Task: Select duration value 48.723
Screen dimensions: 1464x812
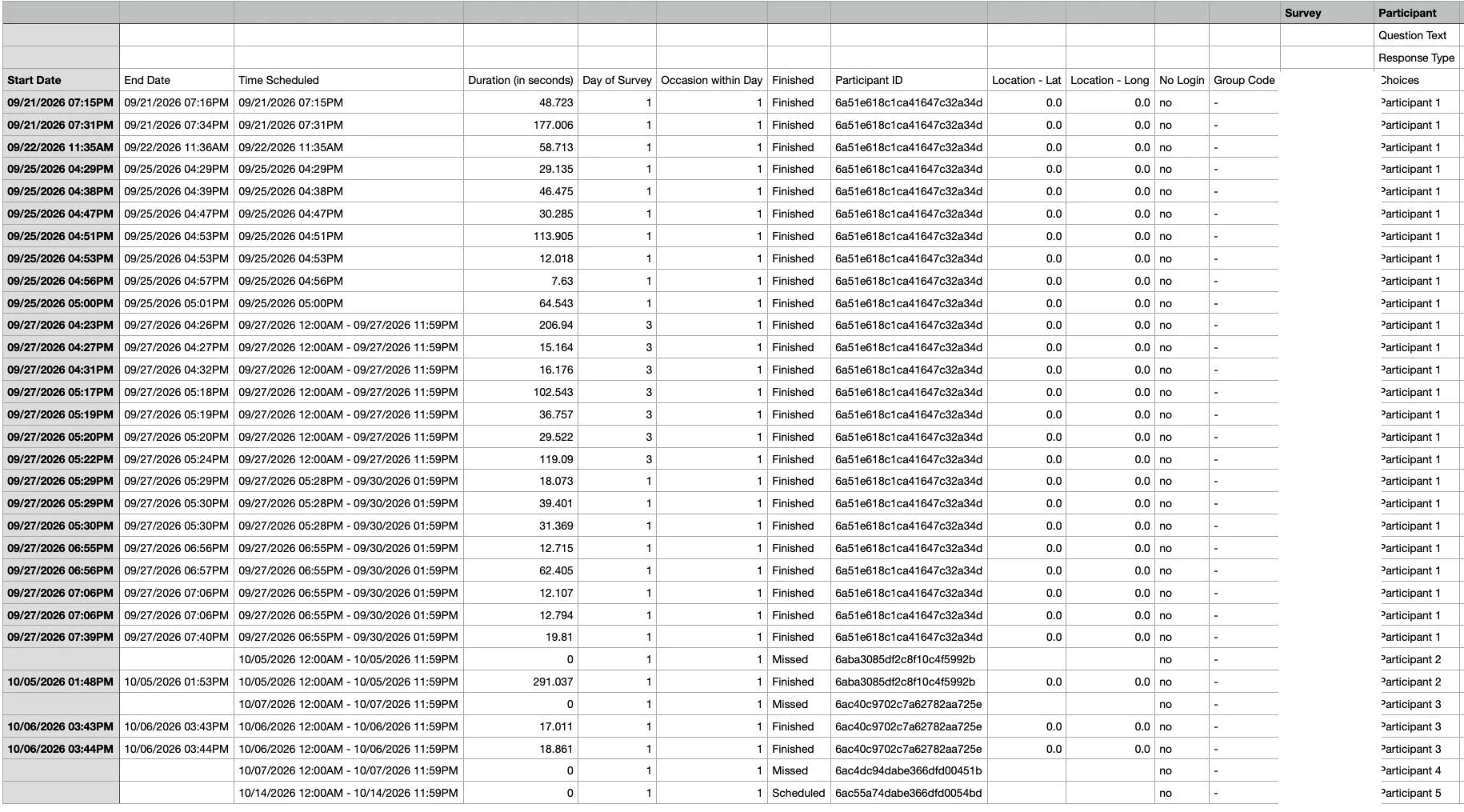Action: 521,102
